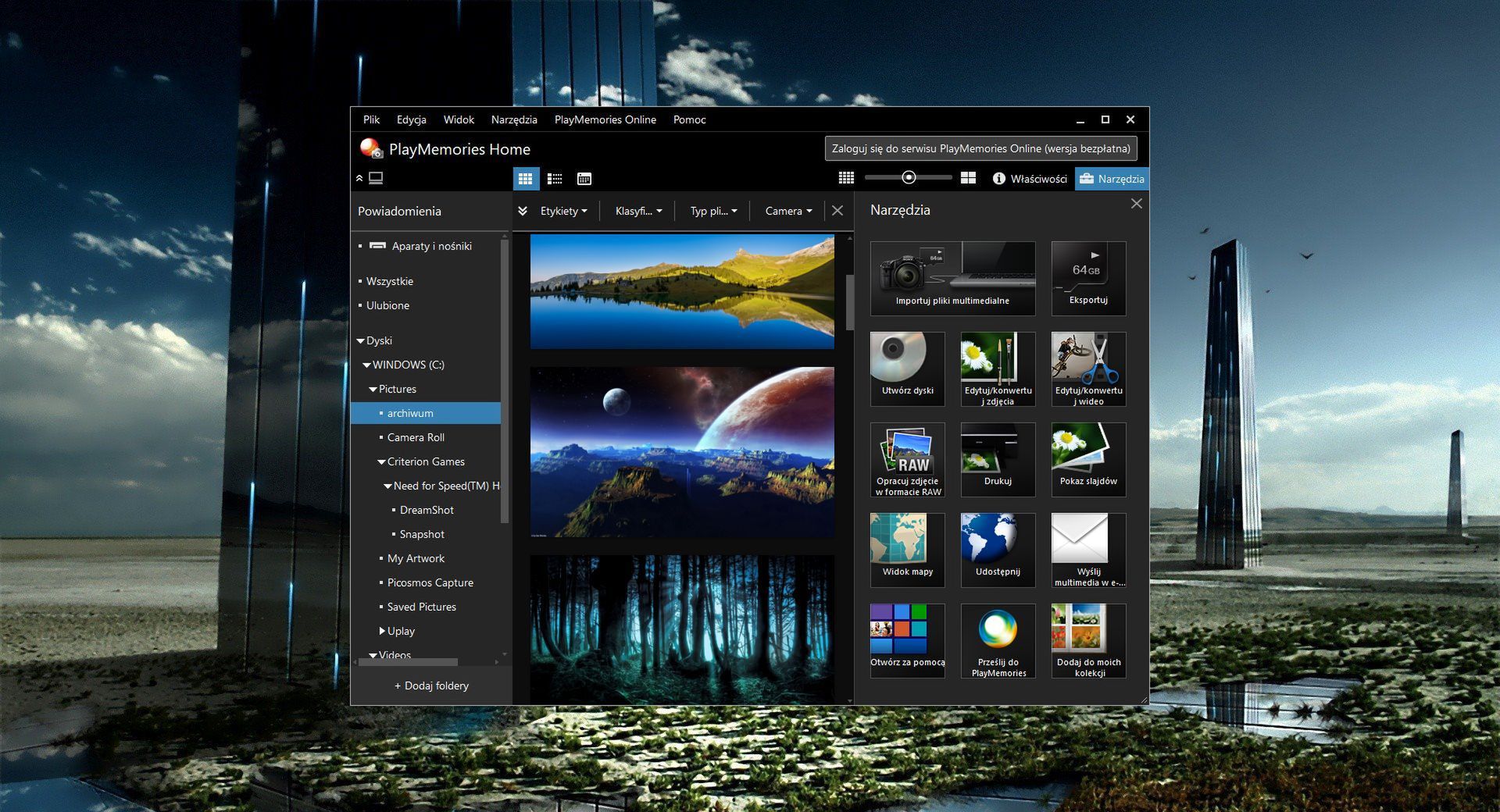1500x812 pixels.
Task: Open the Klasyfi... filter dropdown
Action: [x=638, y=211]
